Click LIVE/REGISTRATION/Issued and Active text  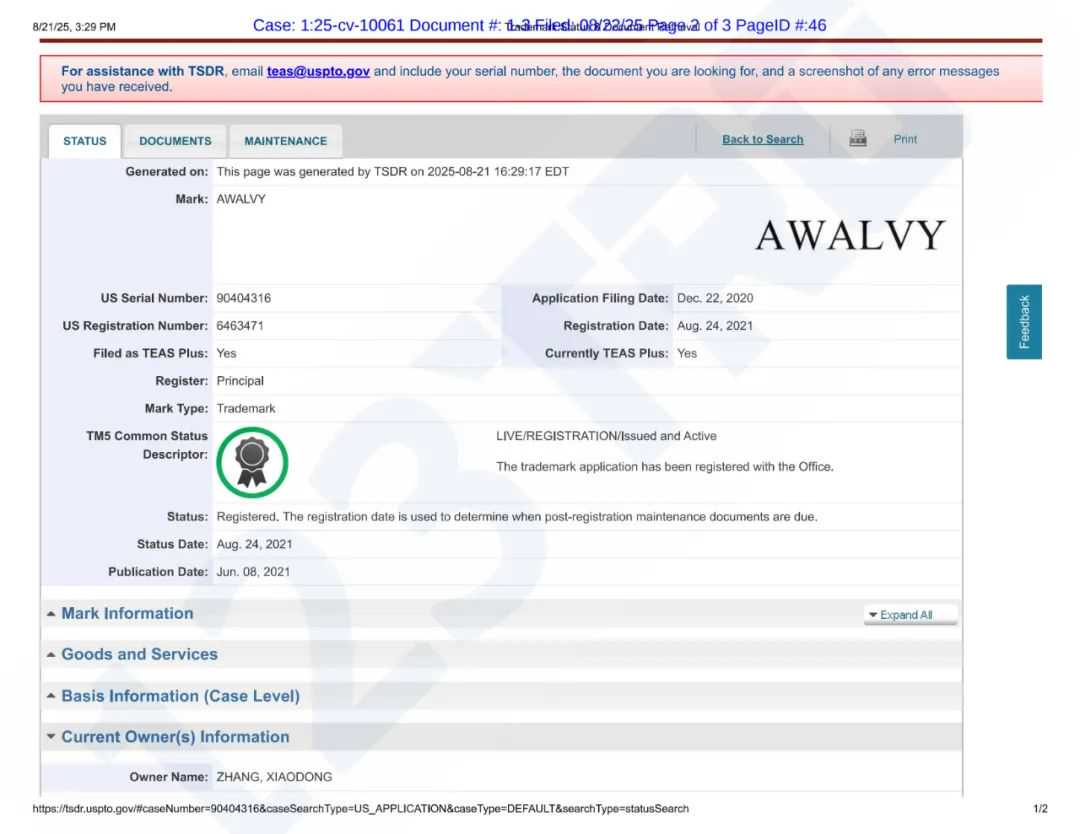606,436
